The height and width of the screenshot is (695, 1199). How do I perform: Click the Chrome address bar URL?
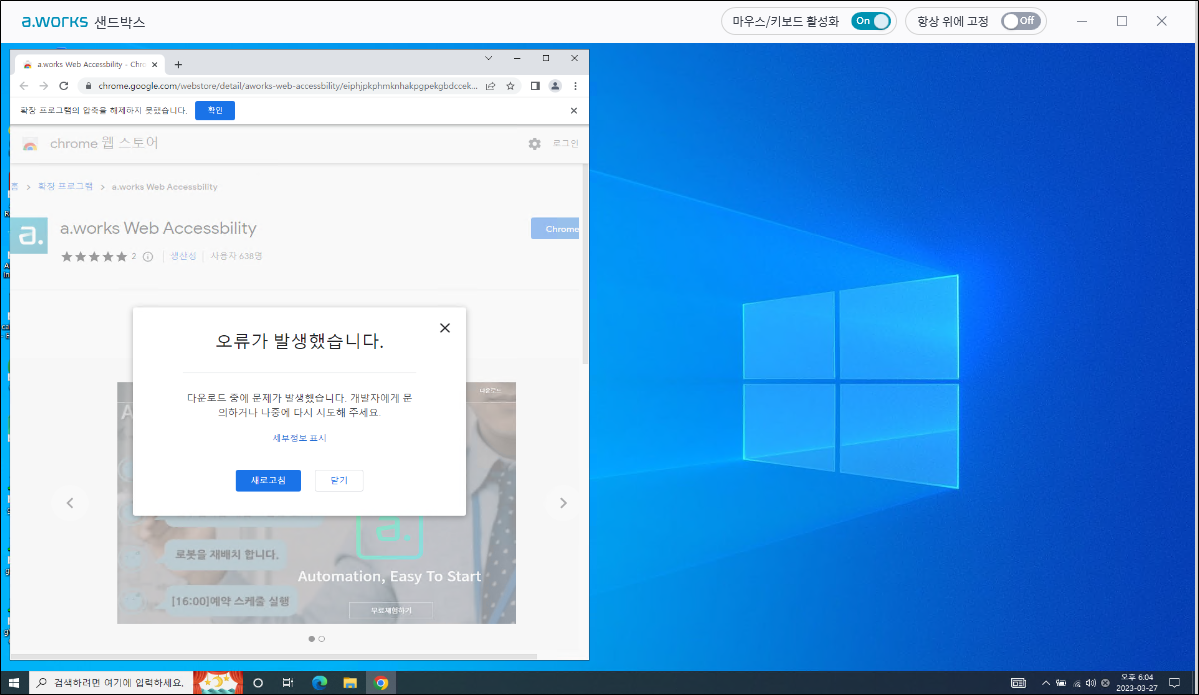coord(288,86)
